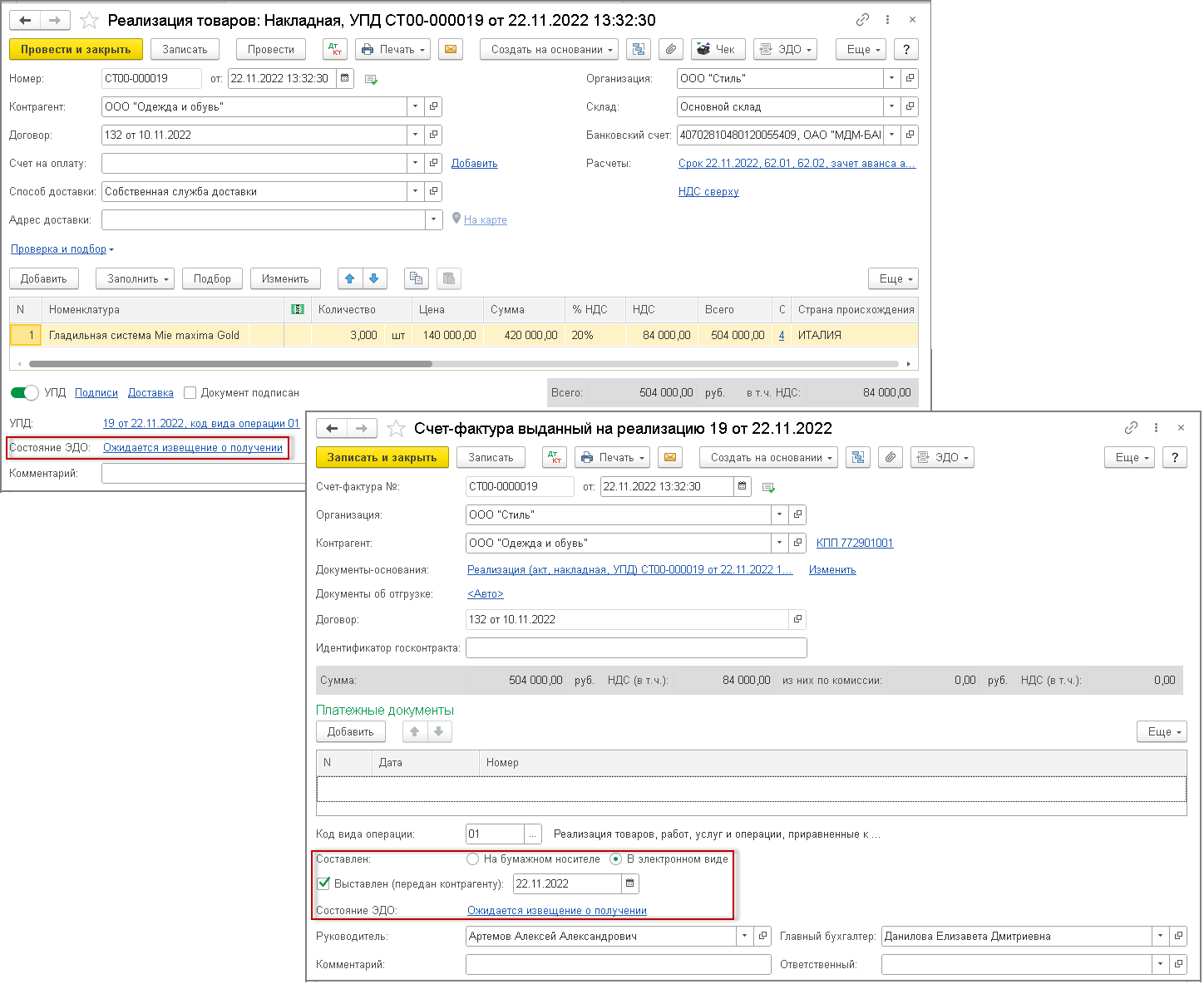Click the horizontal scrollbar of the goods table

pos(230,364)
